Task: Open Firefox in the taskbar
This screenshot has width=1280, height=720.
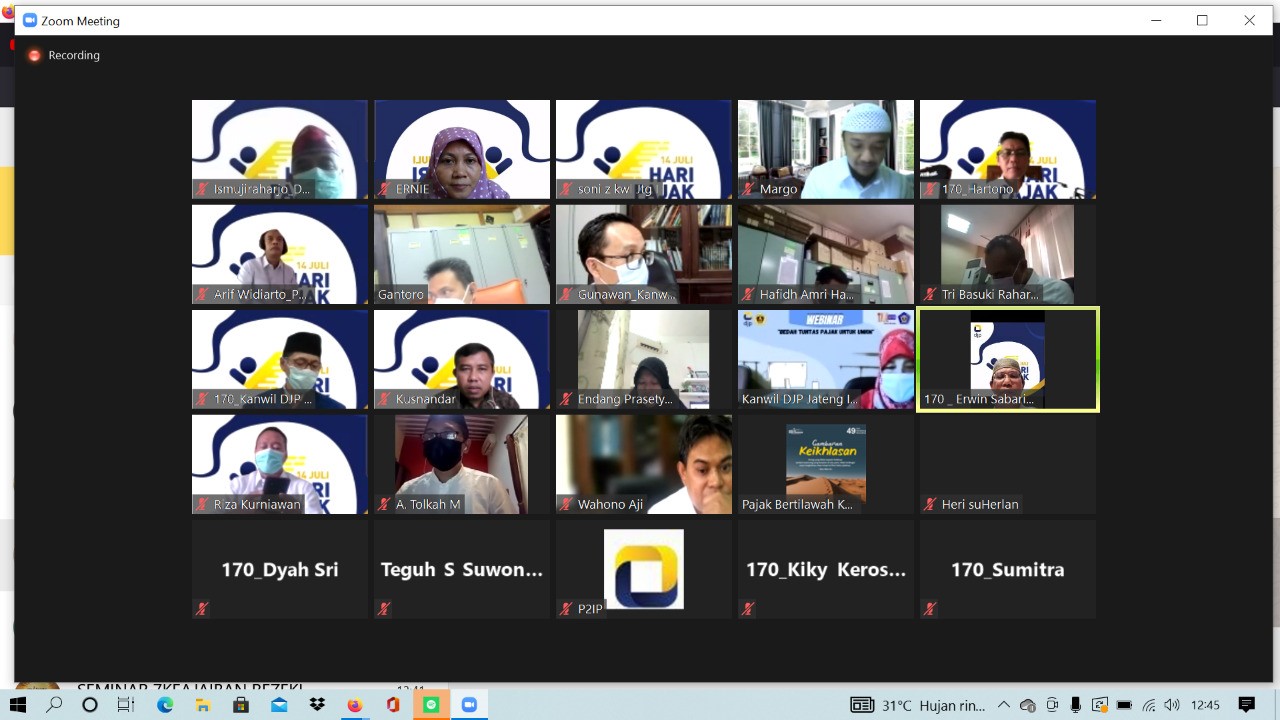Action: [x=354, y=705]
